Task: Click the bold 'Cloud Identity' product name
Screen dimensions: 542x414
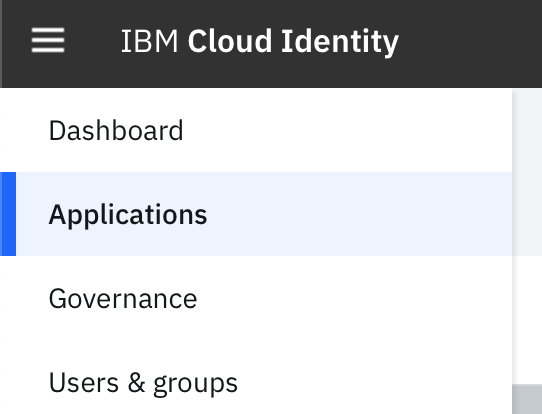Action: tap(293, 41)
